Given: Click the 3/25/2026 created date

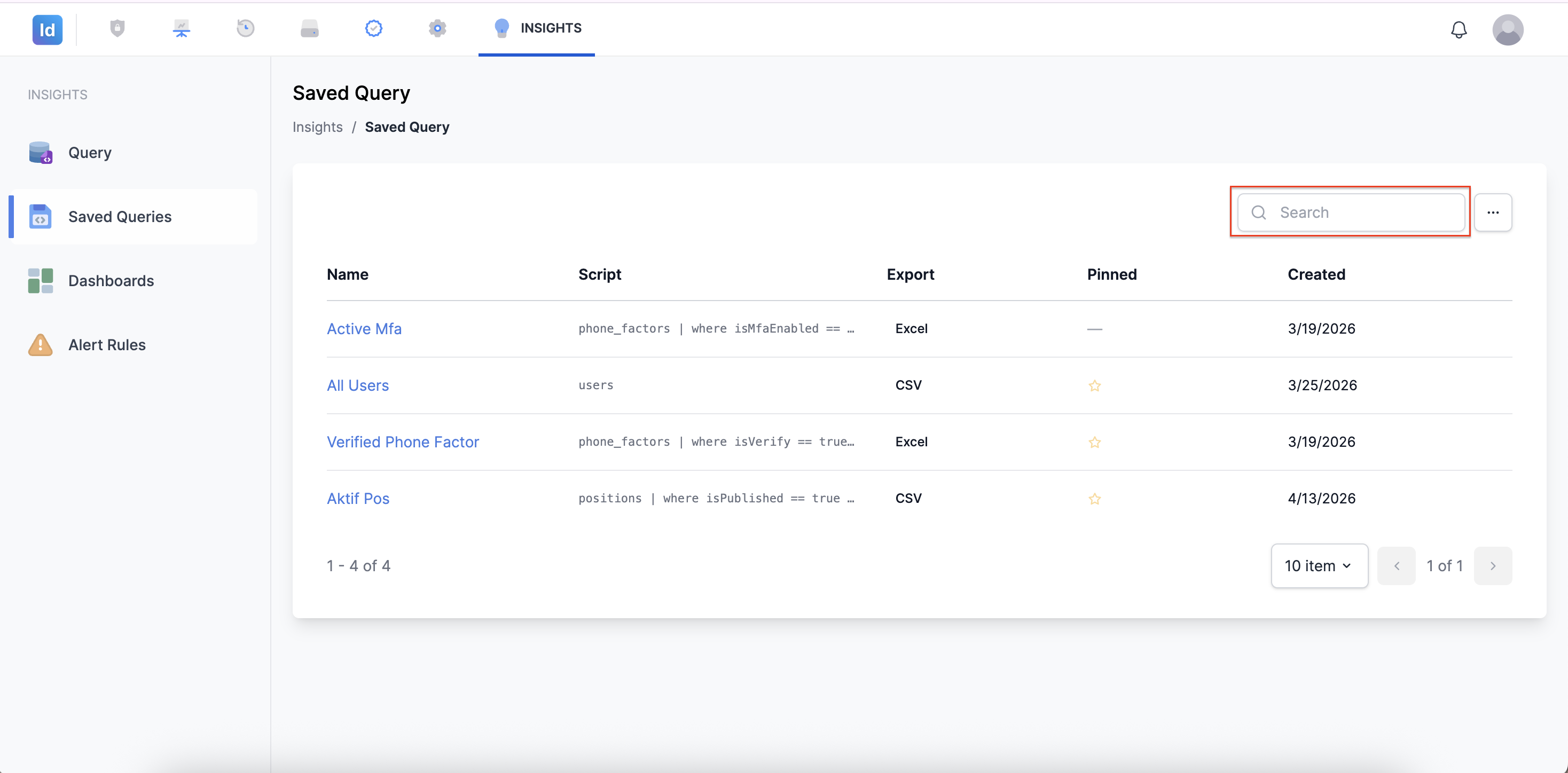Looking at the screenshot, I should click(1322, 385).
